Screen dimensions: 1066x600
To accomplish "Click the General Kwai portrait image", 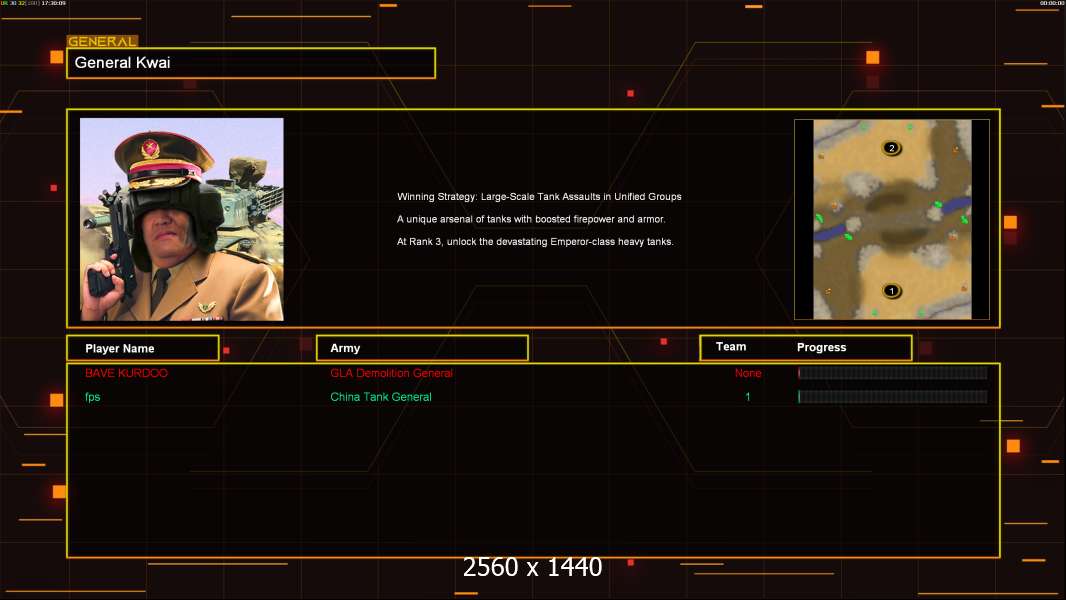I will pos(182,219).
